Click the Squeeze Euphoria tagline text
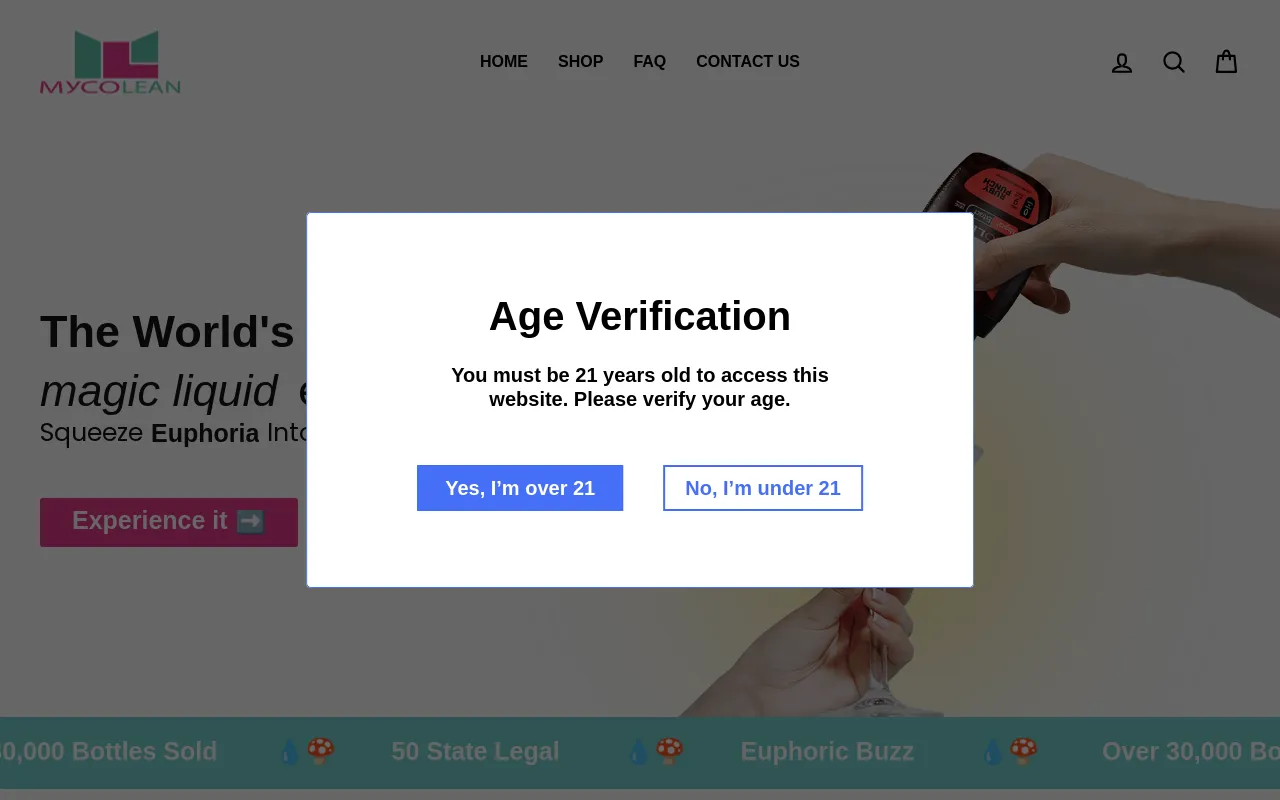Image resolution: width=1280 pixels, height=800 pixels. coord(150,433)
